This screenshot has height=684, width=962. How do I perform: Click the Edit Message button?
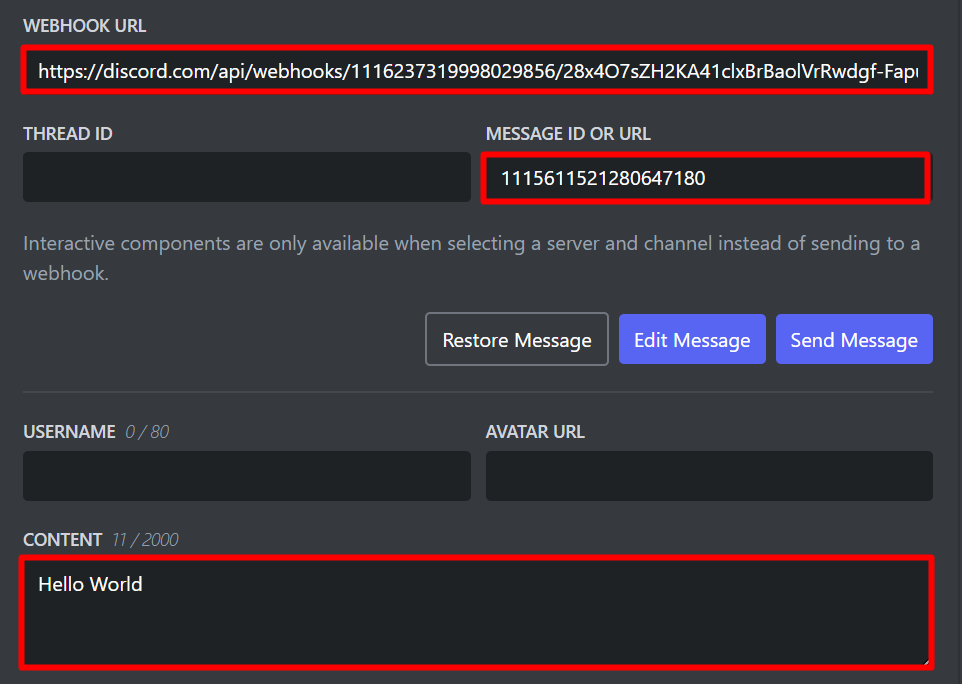coord(692,339)
